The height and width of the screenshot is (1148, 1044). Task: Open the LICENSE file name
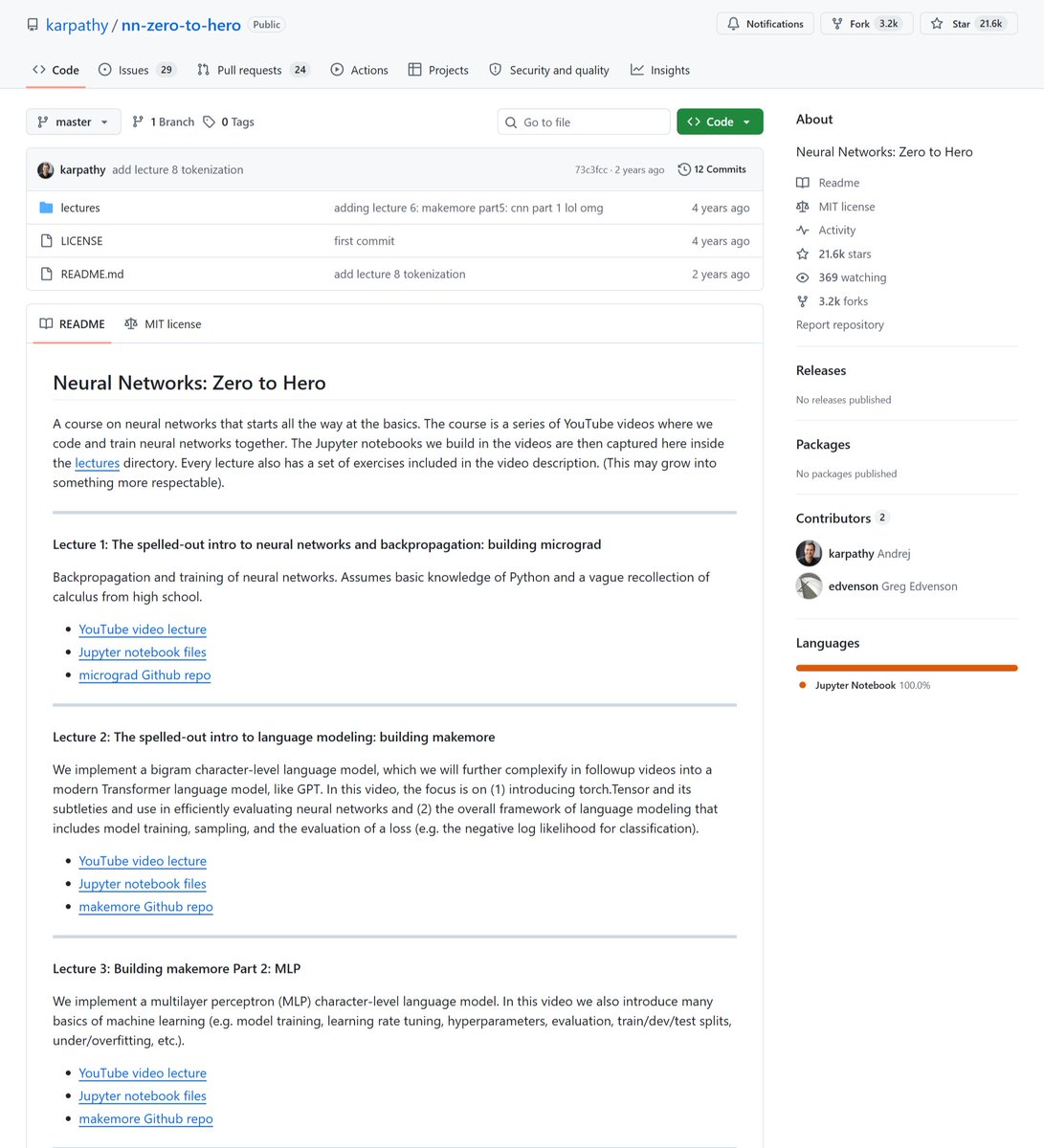coord(81,241)
